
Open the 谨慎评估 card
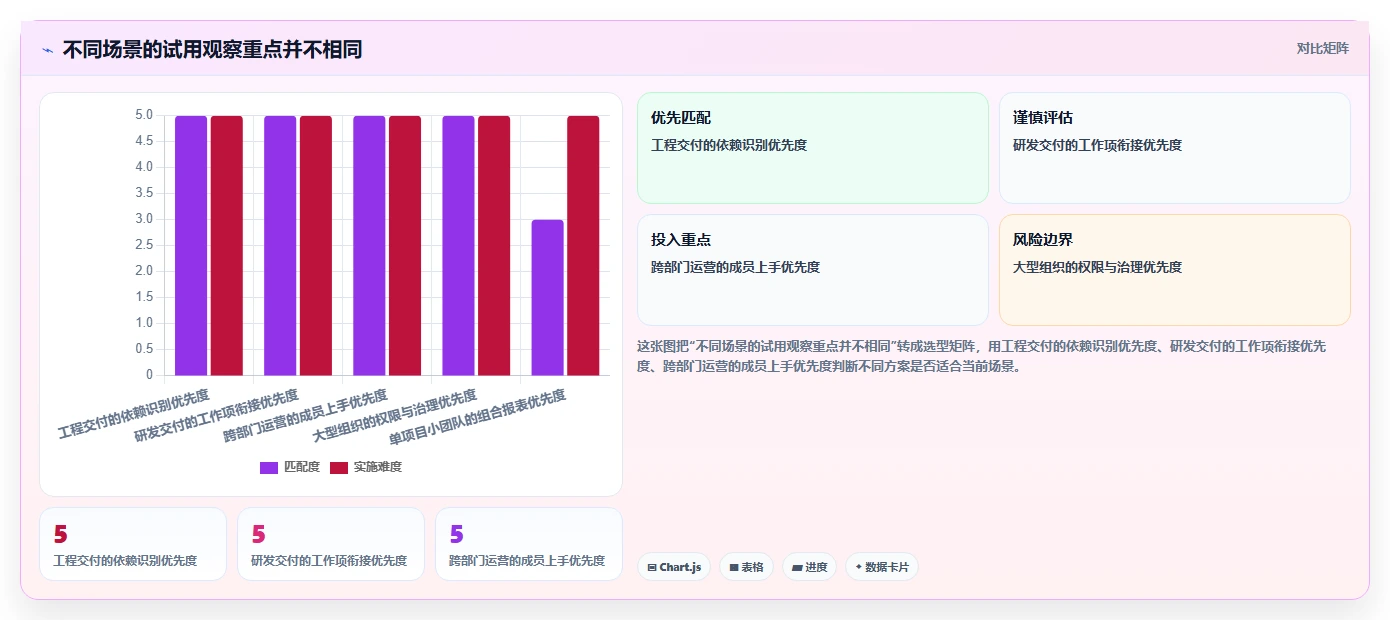1174,148
